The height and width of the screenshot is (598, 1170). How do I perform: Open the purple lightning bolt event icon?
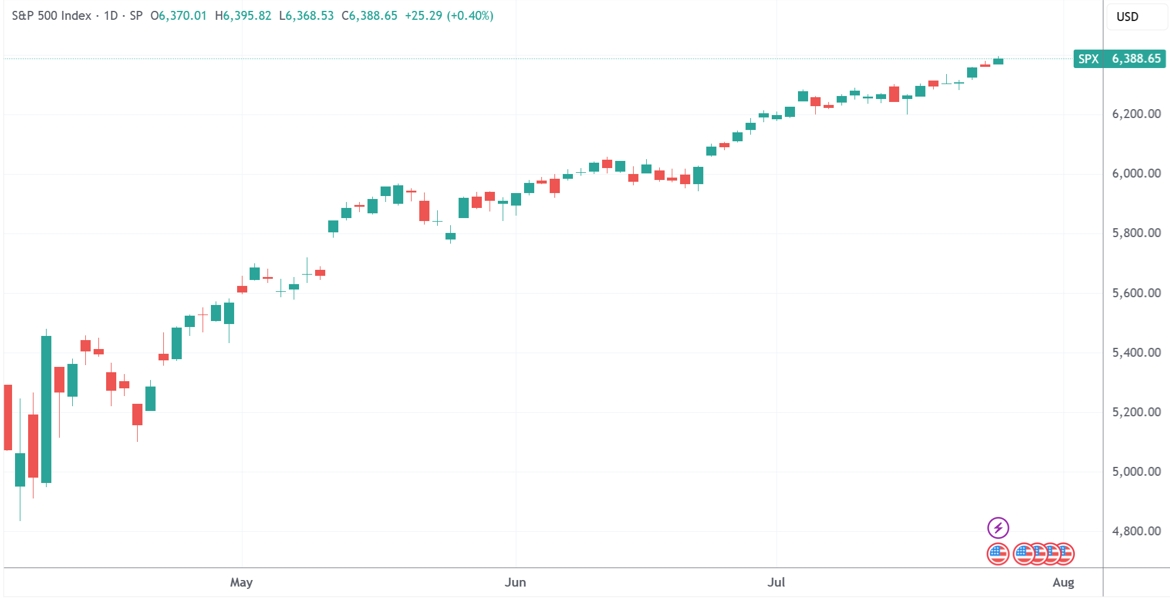pyautogui.click(x=998, y=529)
